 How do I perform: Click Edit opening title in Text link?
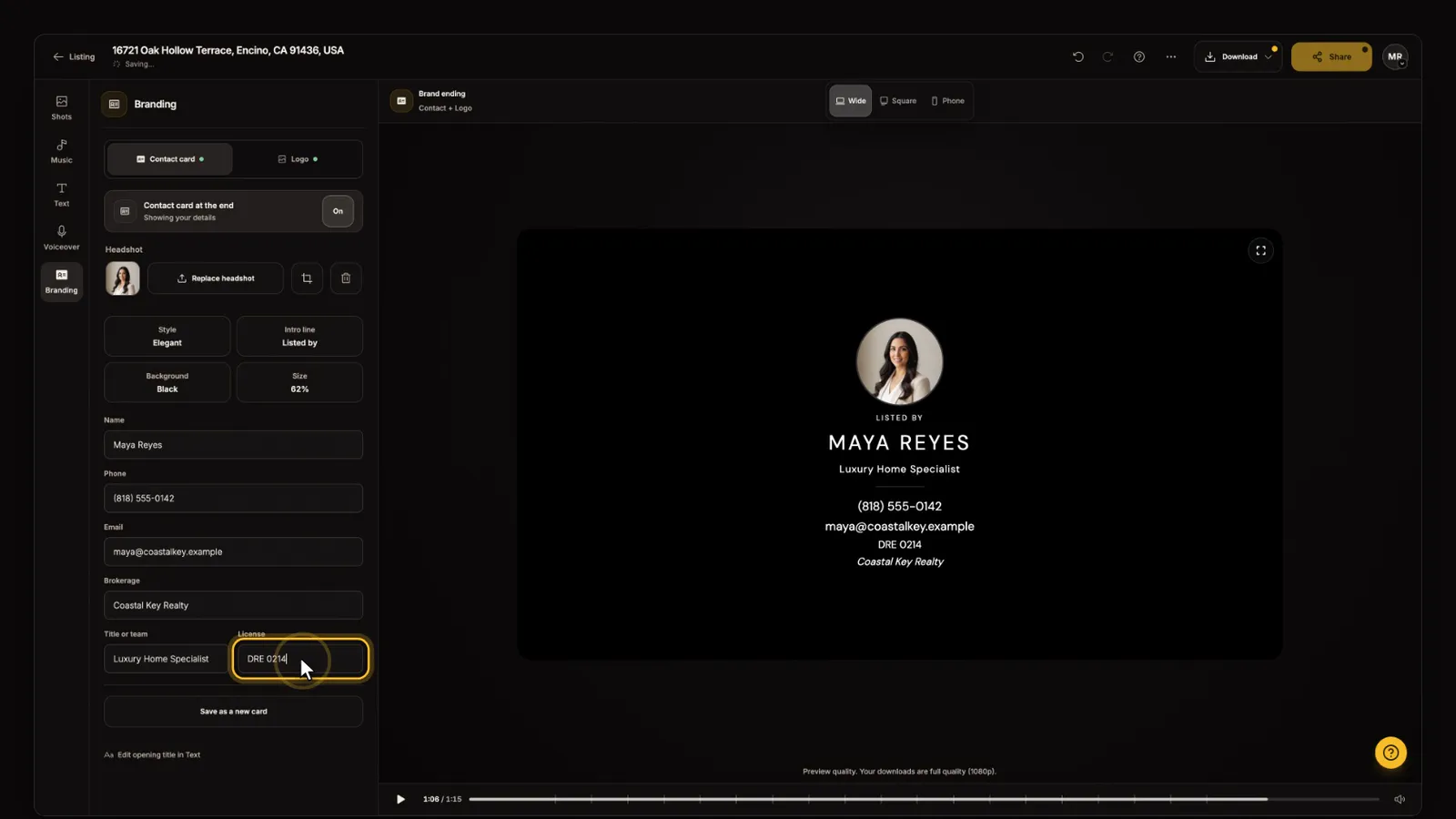[152, 754]
